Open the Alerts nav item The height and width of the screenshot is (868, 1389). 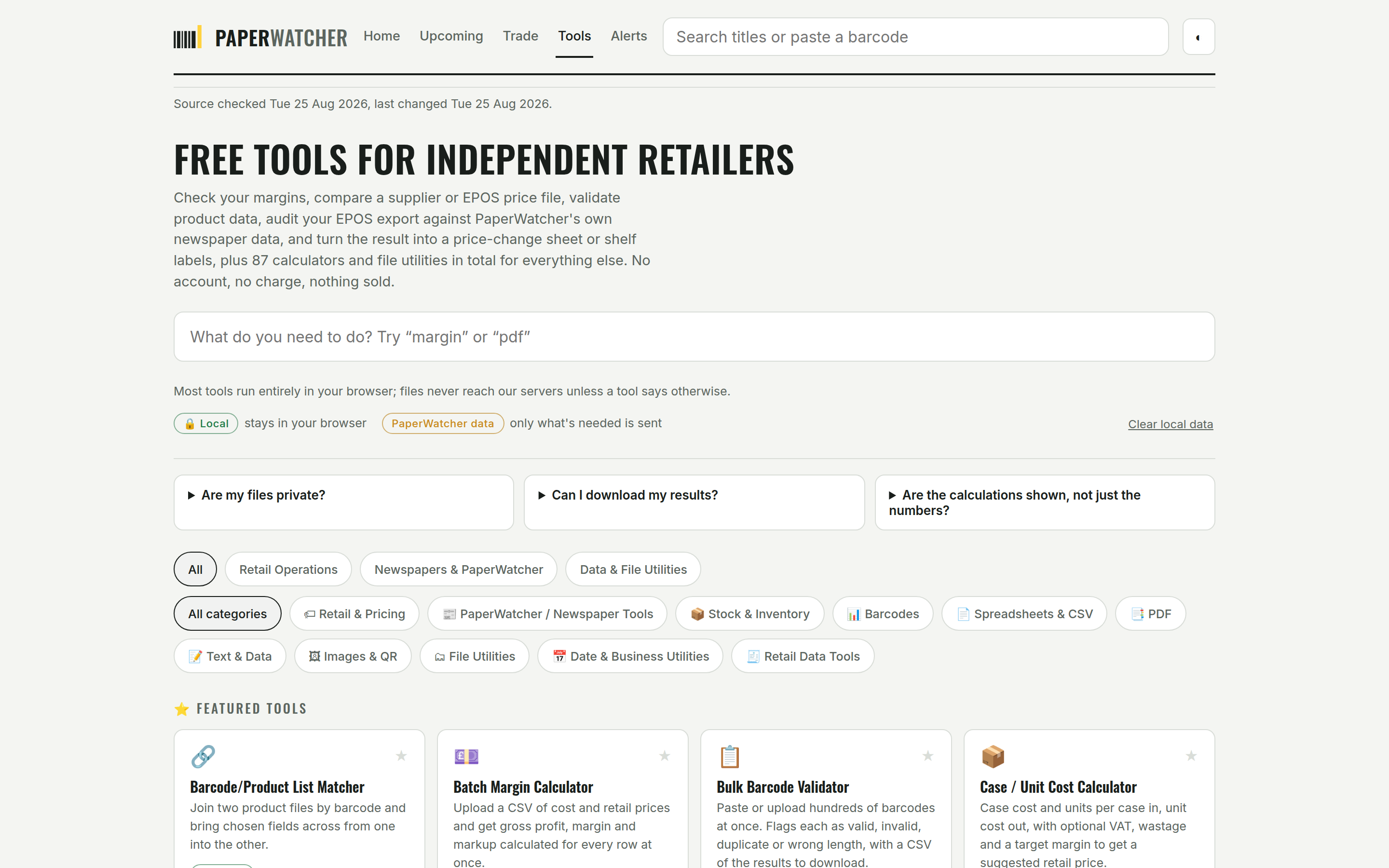pos(628,36)
